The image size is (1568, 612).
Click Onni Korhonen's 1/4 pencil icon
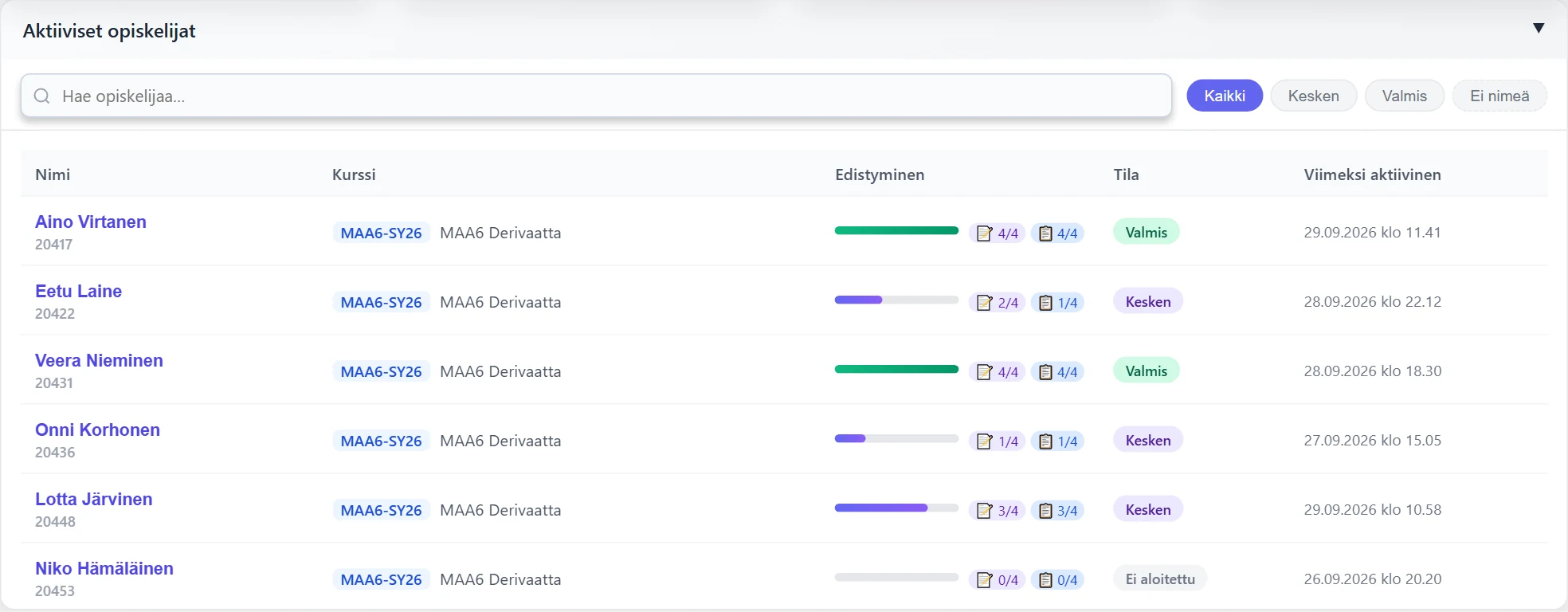[x=985, y=441]
